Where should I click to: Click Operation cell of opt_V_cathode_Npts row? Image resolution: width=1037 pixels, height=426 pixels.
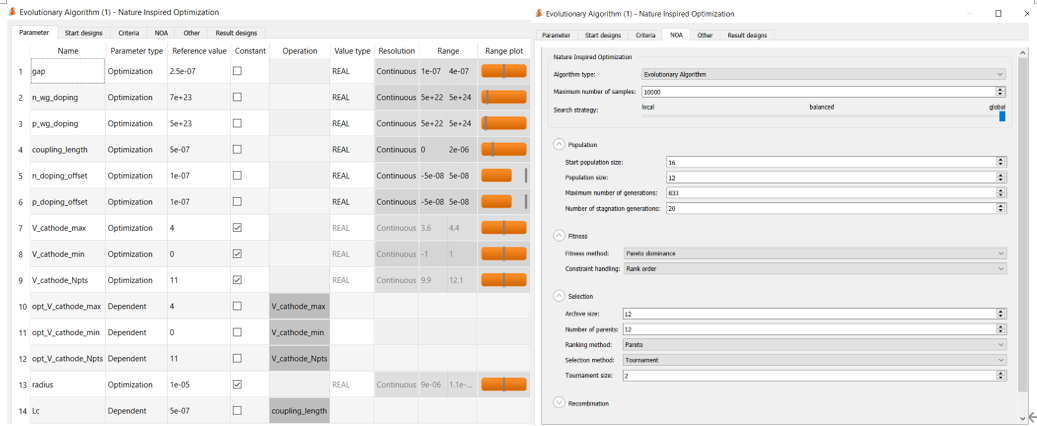pyautogui.click(x=299, y=359)
